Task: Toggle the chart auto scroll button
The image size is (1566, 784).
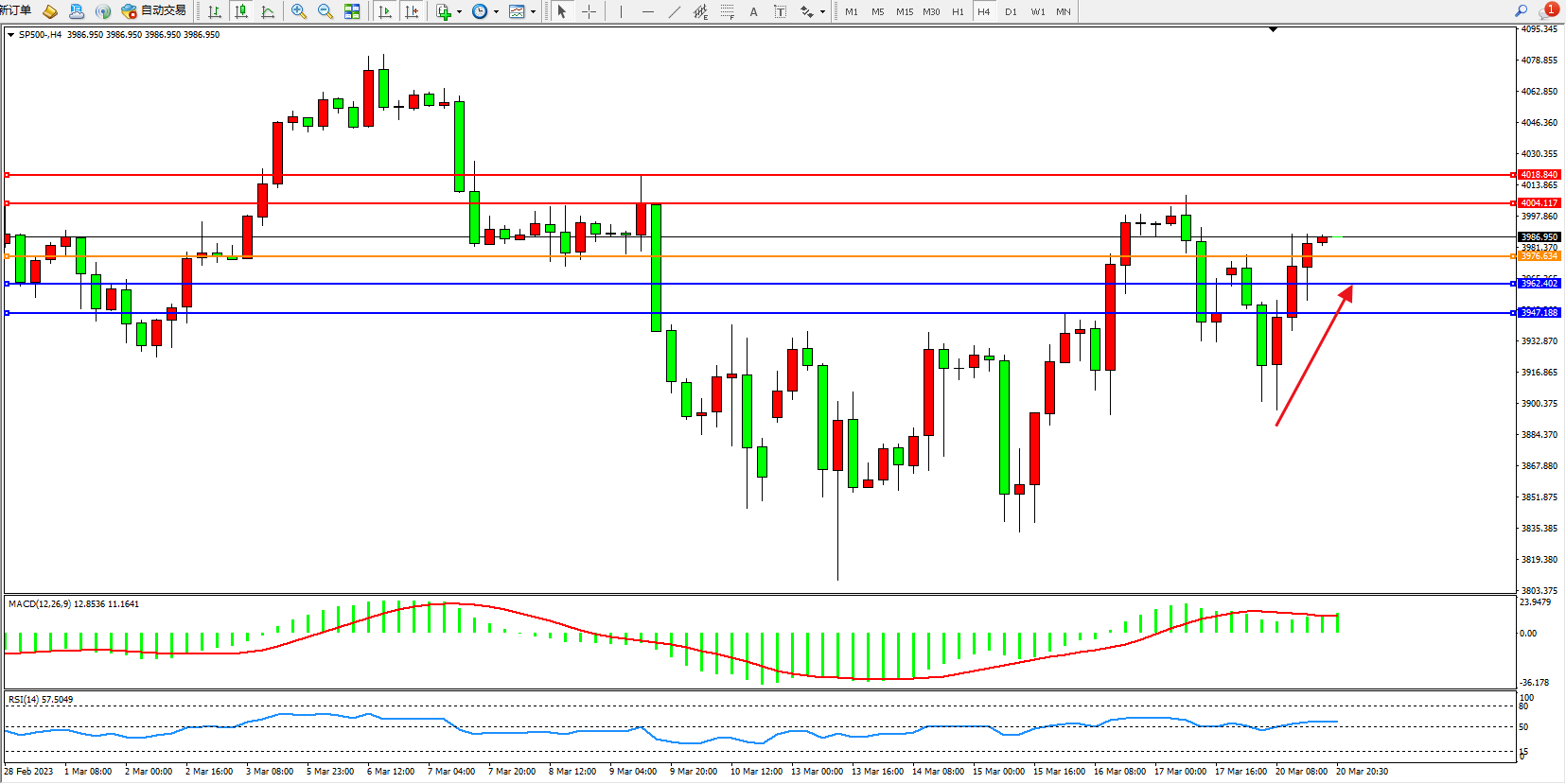Action: click(x=385, y=11)
